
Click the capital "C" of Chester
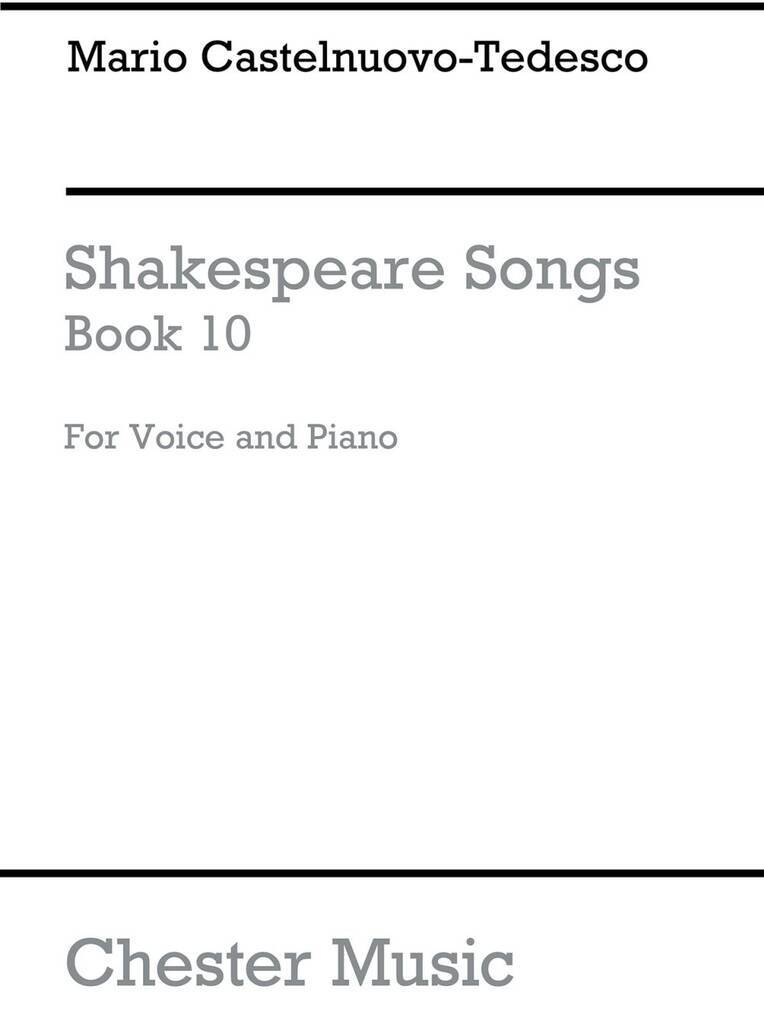[88, 961]
